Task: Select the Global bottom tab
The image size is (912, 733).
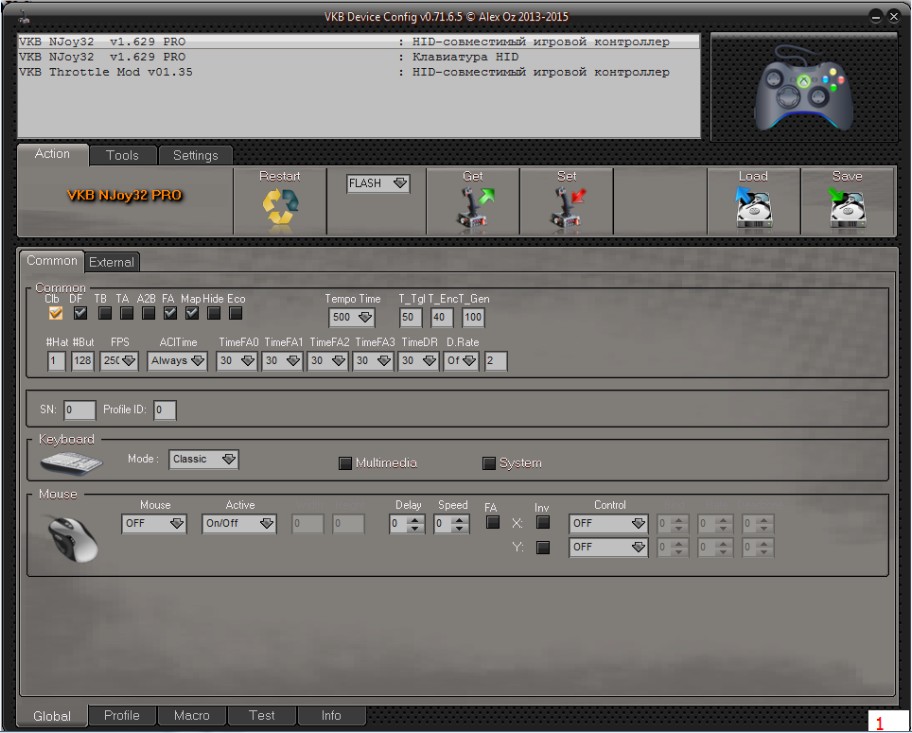Action: click(x=52, y=716)
